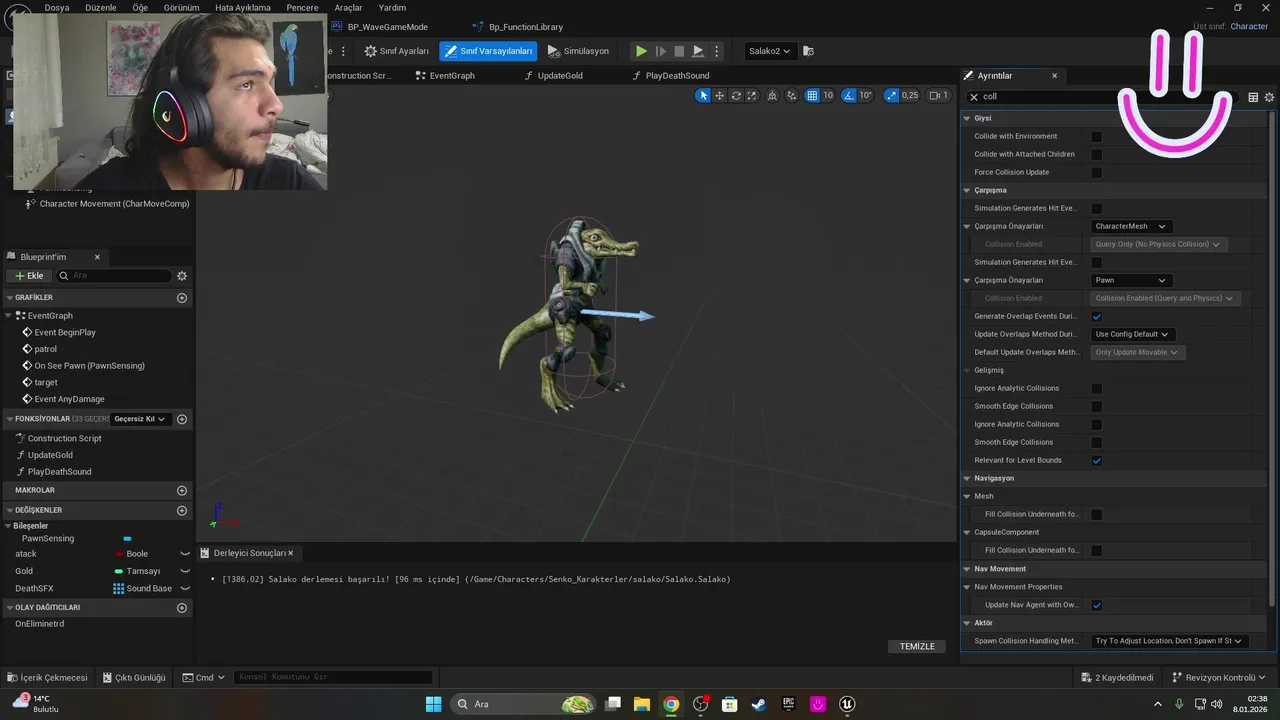Open Epic Games Launcher in taskbar
The height and width of the screenshot is (720, 1280).
click(x=788, y=704)
